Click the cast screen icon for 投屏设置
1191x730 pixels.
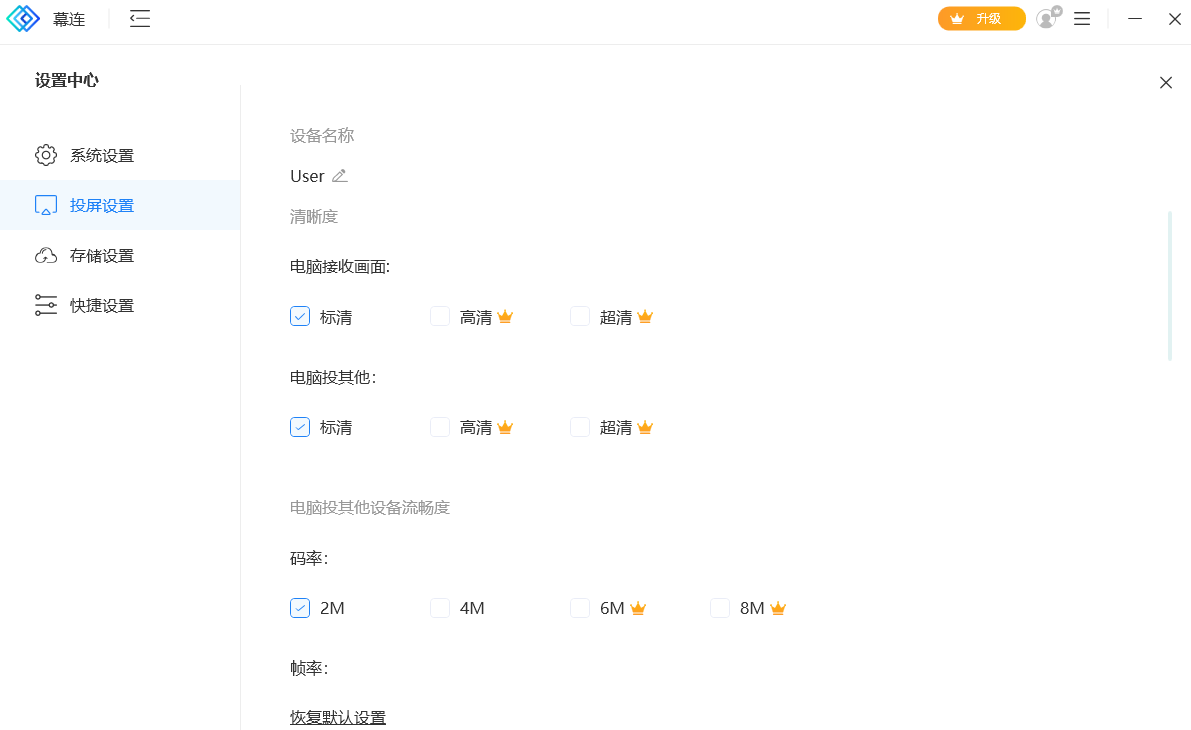46,205
